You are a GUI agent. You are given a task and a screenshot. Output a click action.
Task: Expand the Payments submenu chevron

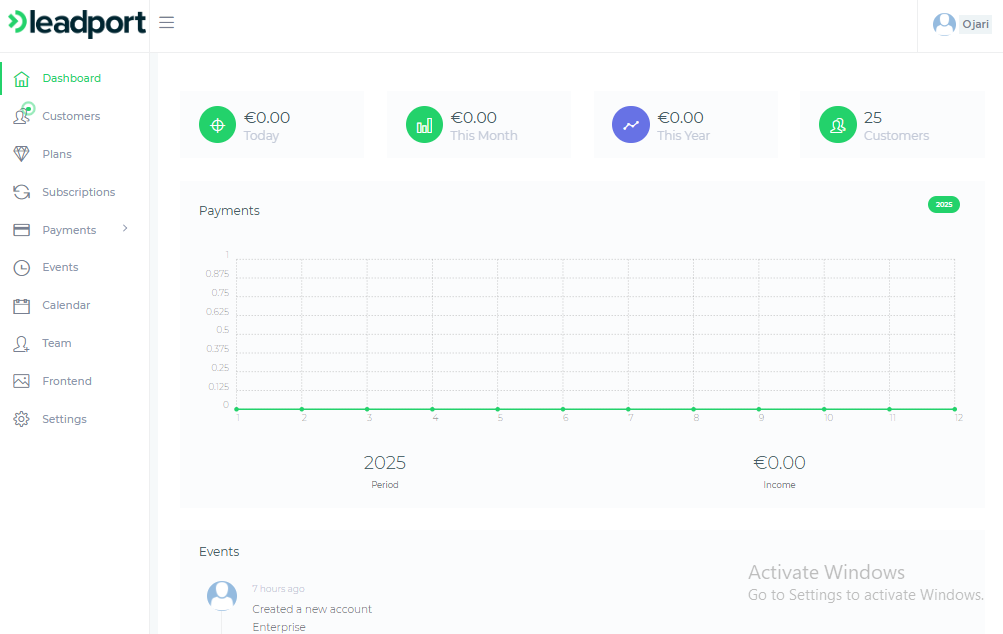125,229
